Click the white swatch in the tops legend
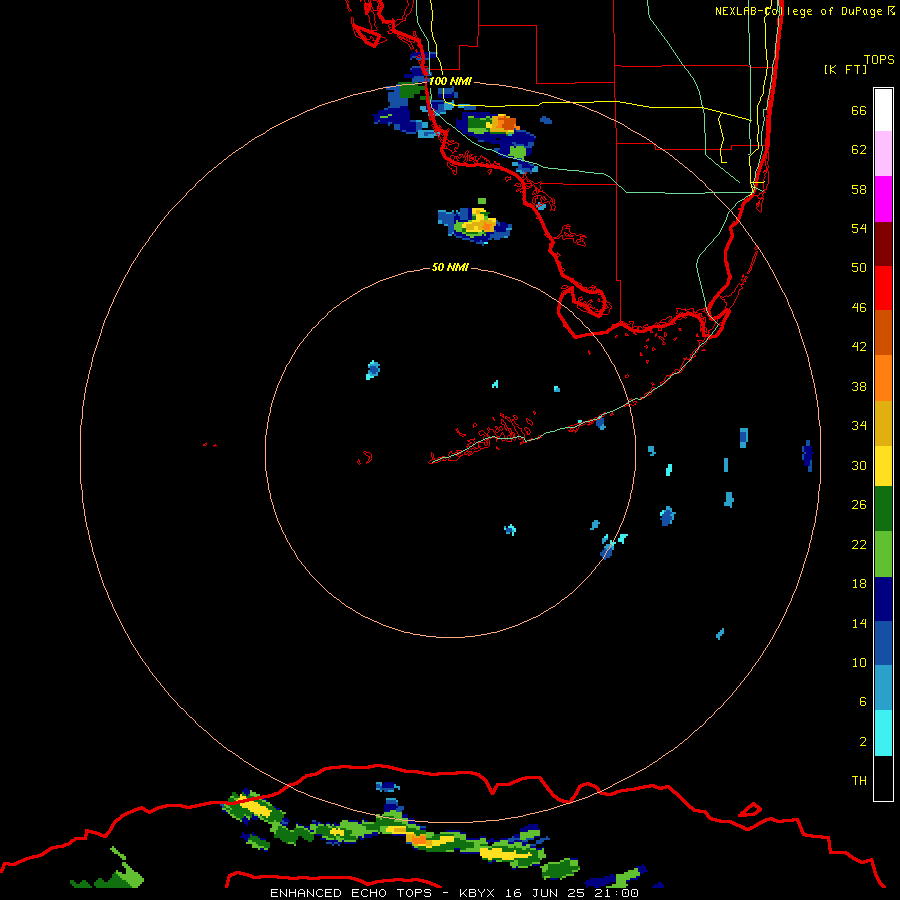Screen dimensions: 900x900 point(883,110)
